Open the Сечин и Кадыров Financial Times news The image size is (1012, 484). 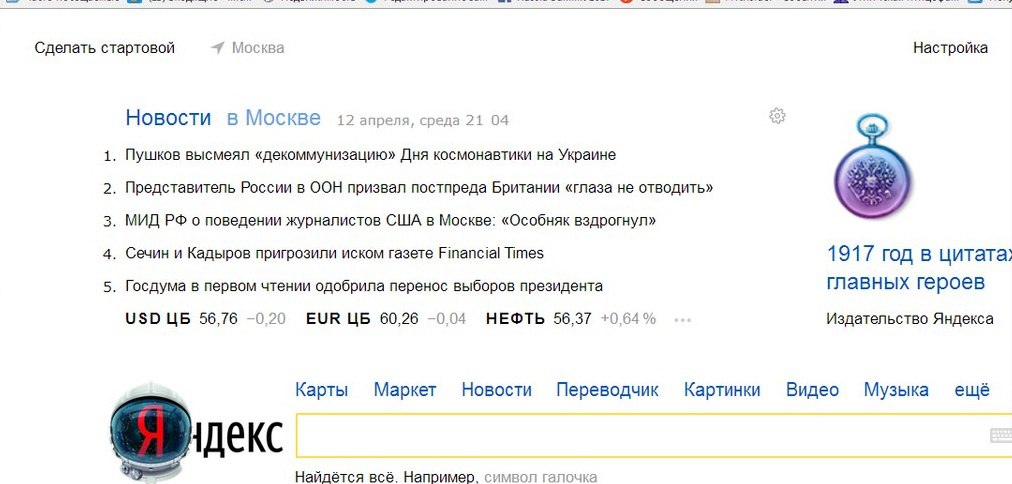click(334, 253)
